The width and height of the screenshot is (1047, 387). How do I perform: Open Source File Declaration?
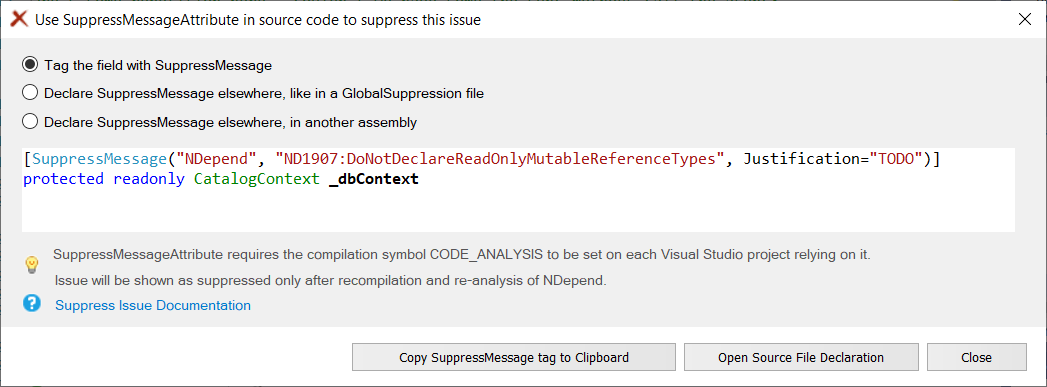[x=801, y=357]
